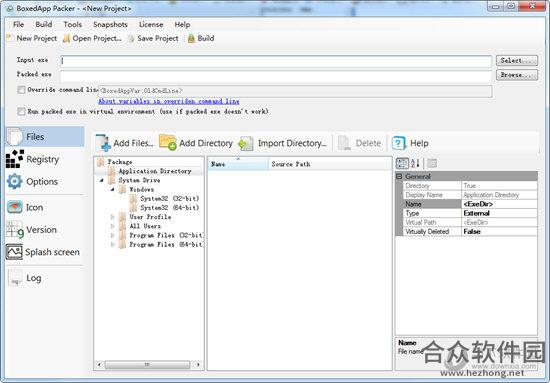Screen dimensions: 550x383
Task: Open the Version section icon
Action: pyautogui.click(x=15, y=230)
